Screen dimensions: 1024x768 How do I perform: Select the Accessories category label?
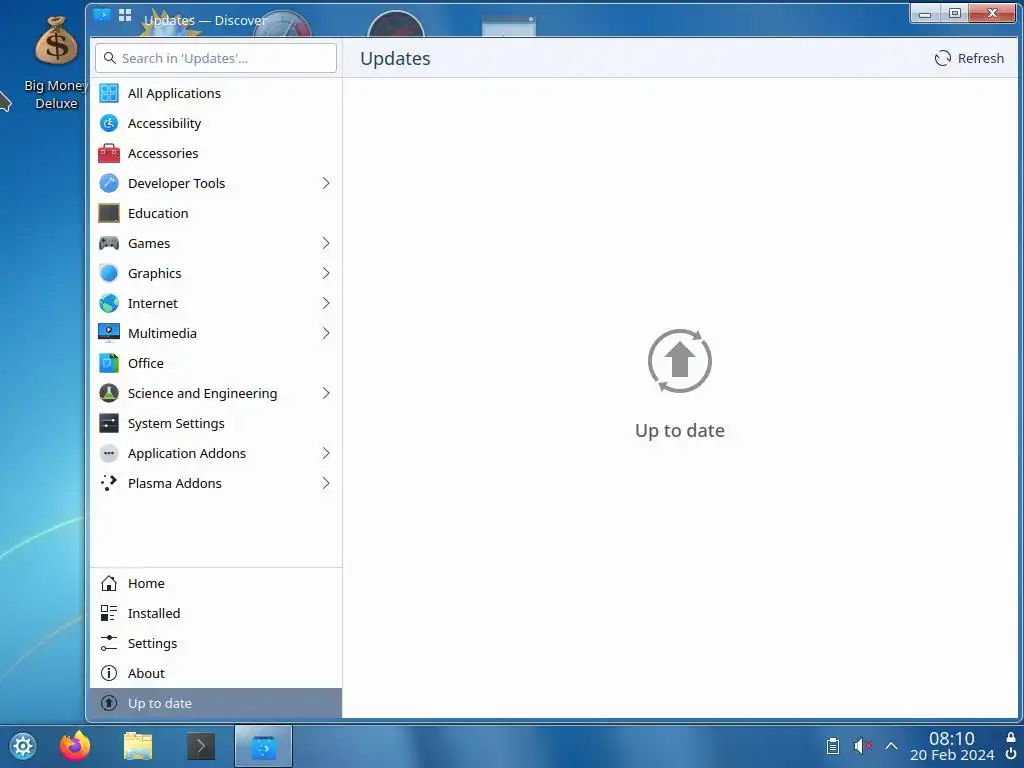tap(163, 153)
